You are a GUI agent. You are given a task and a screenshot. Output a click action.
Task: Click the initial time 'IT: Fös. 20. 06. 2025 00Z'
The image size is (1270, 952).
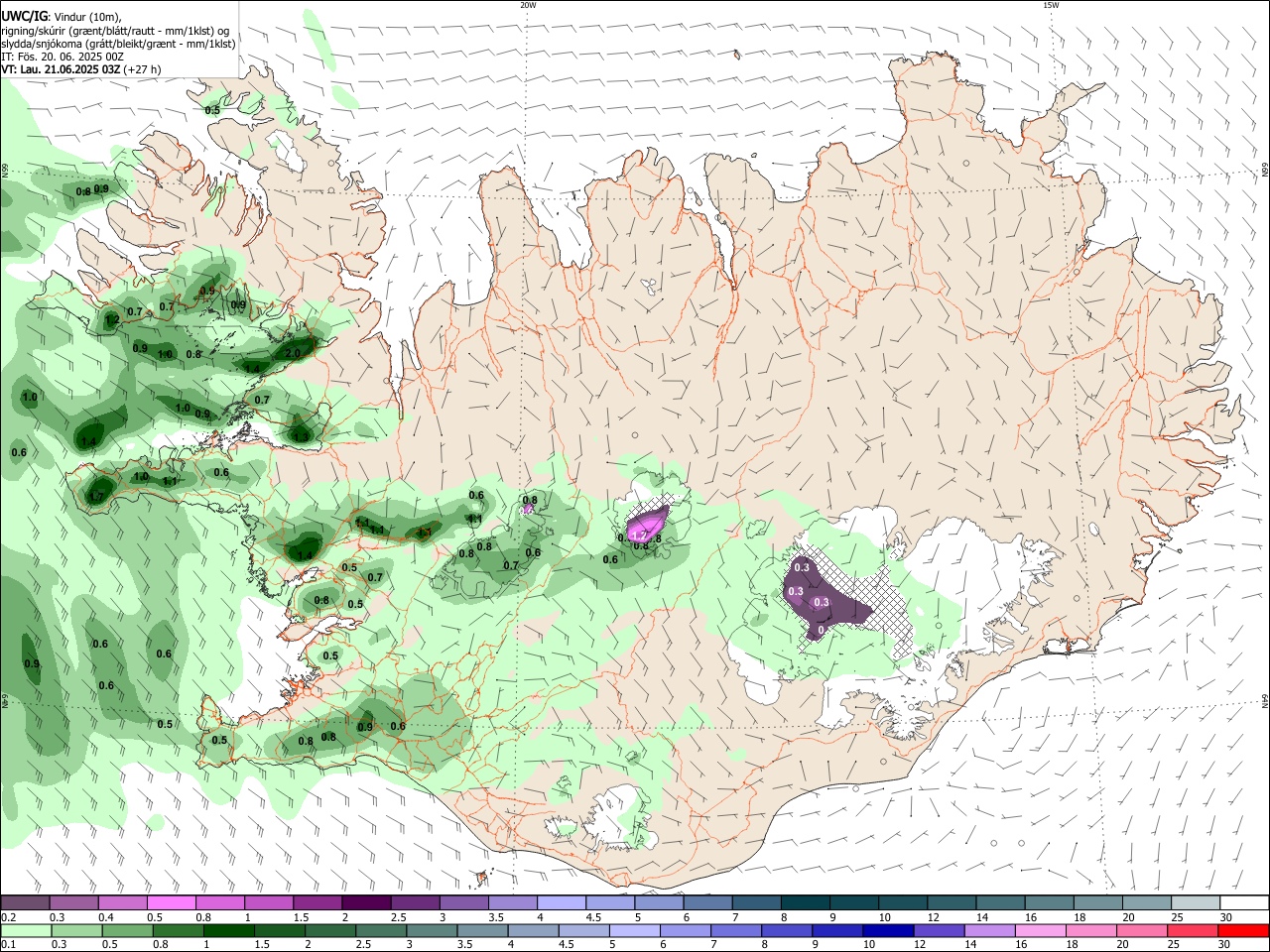pos(63,57)
